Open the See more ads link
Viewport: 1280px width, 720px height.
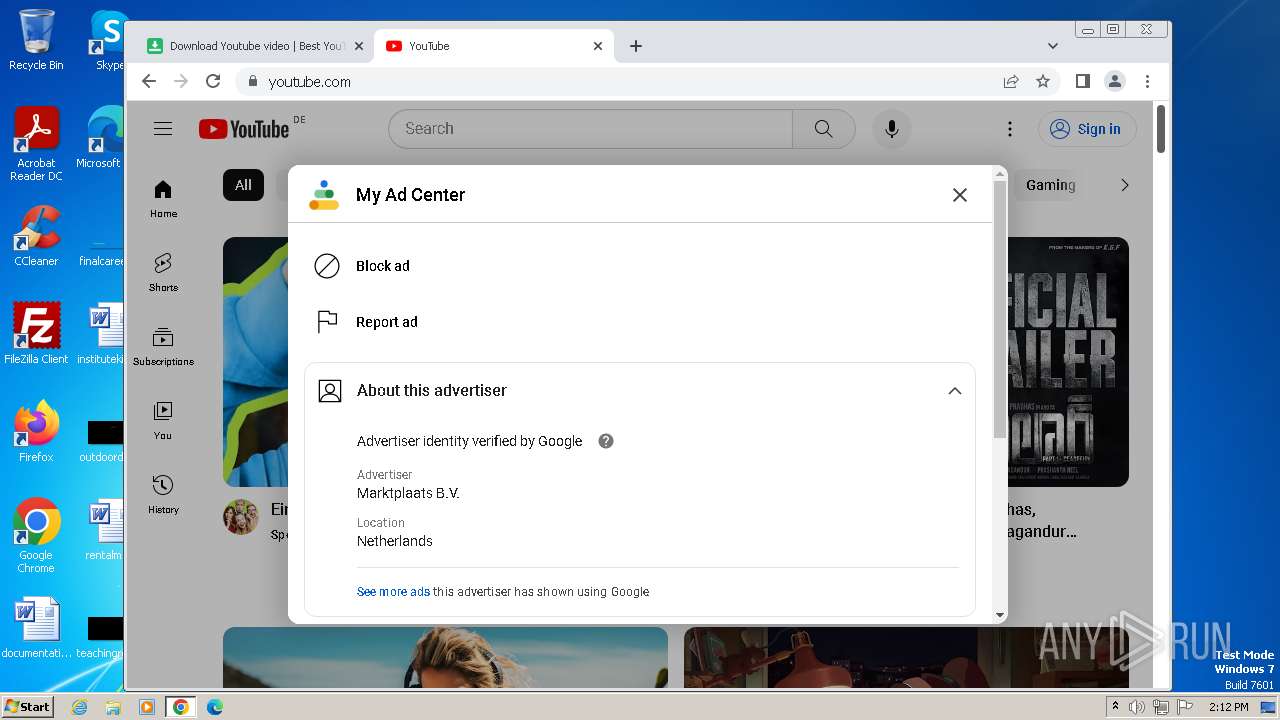[393, 592]
